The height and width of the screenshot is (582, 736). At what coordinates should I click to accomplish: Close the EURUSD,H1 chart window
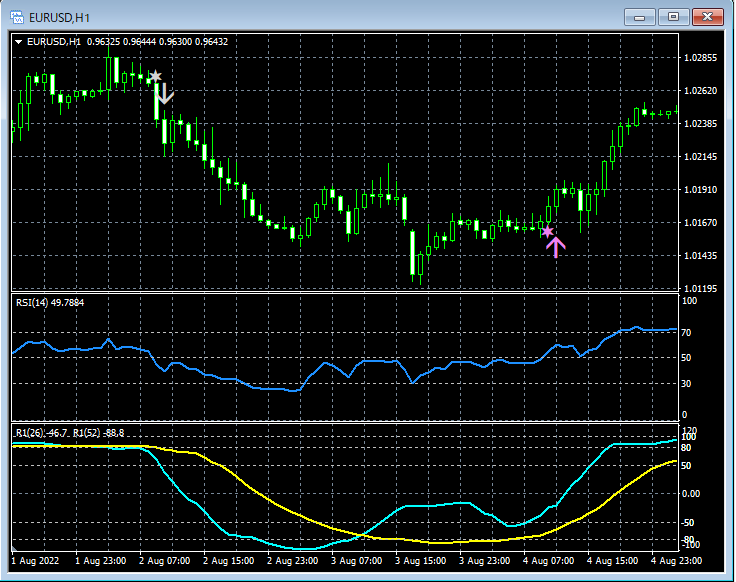[x=708, y=16]
